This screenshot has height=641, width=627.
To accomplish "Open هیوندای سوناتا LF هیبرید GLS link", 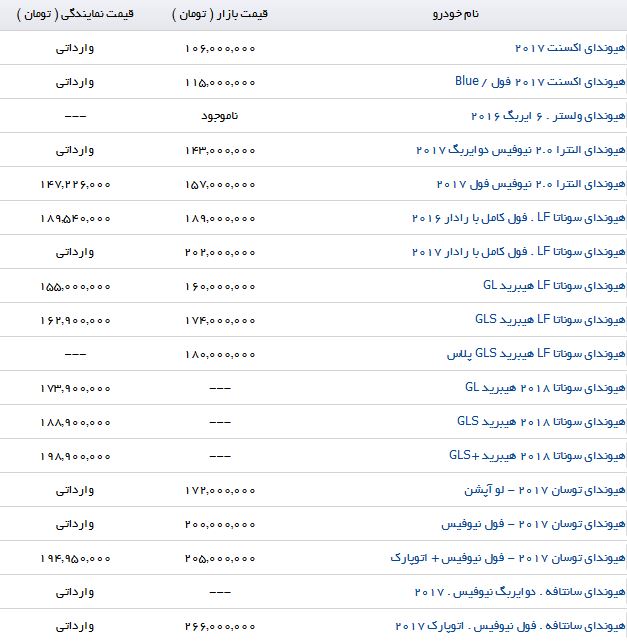I will coord(550,320).
